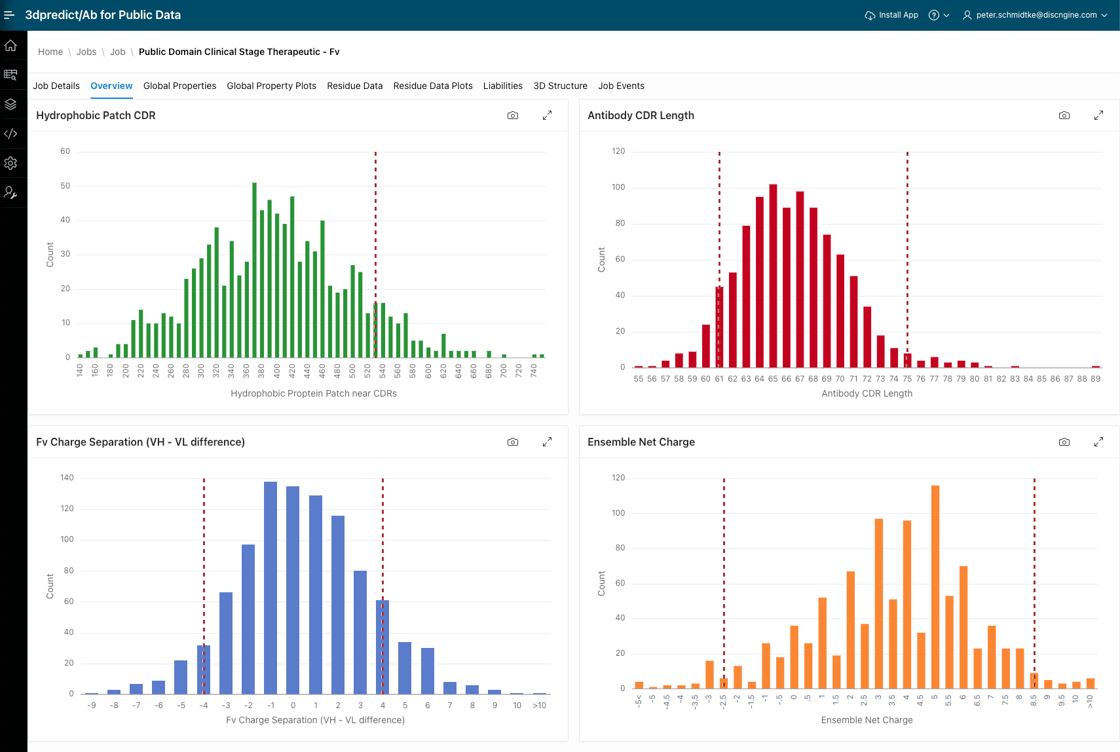Expand Antibody CDR Length chart to fullscreen
This screenshot has height=752, width=1120.
[1098, 116]
